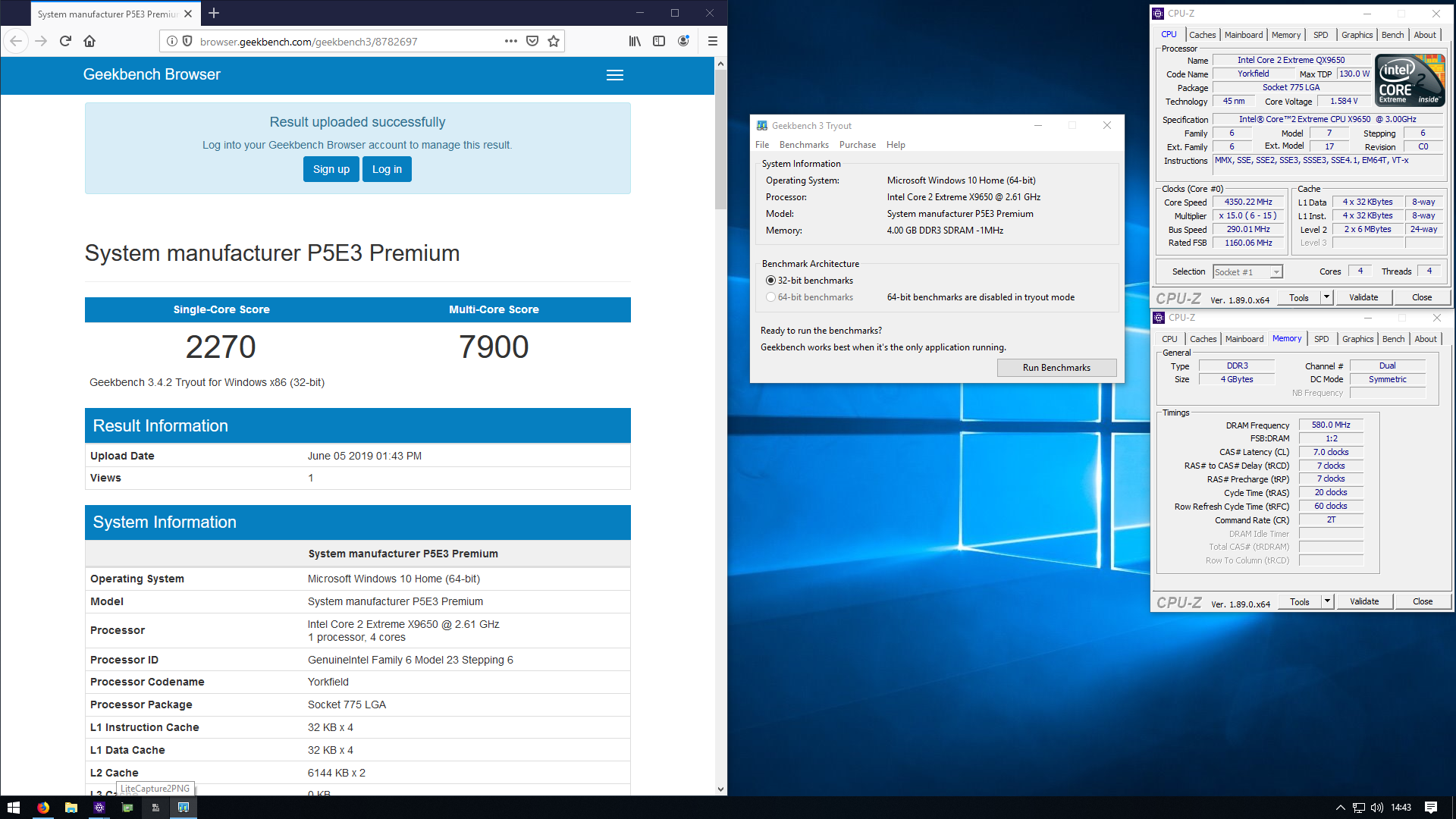Open Firefox Library
Viewport: 1456px width, 819px height.
point(635,41)
